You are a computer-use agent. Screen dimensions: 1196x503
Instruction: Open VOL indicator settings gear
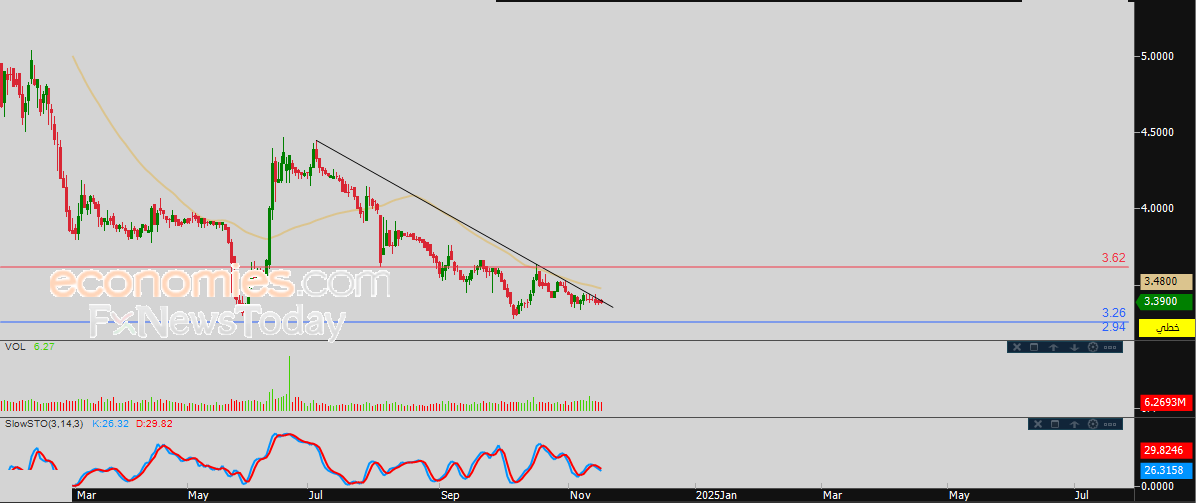[x=1093, y=347]
